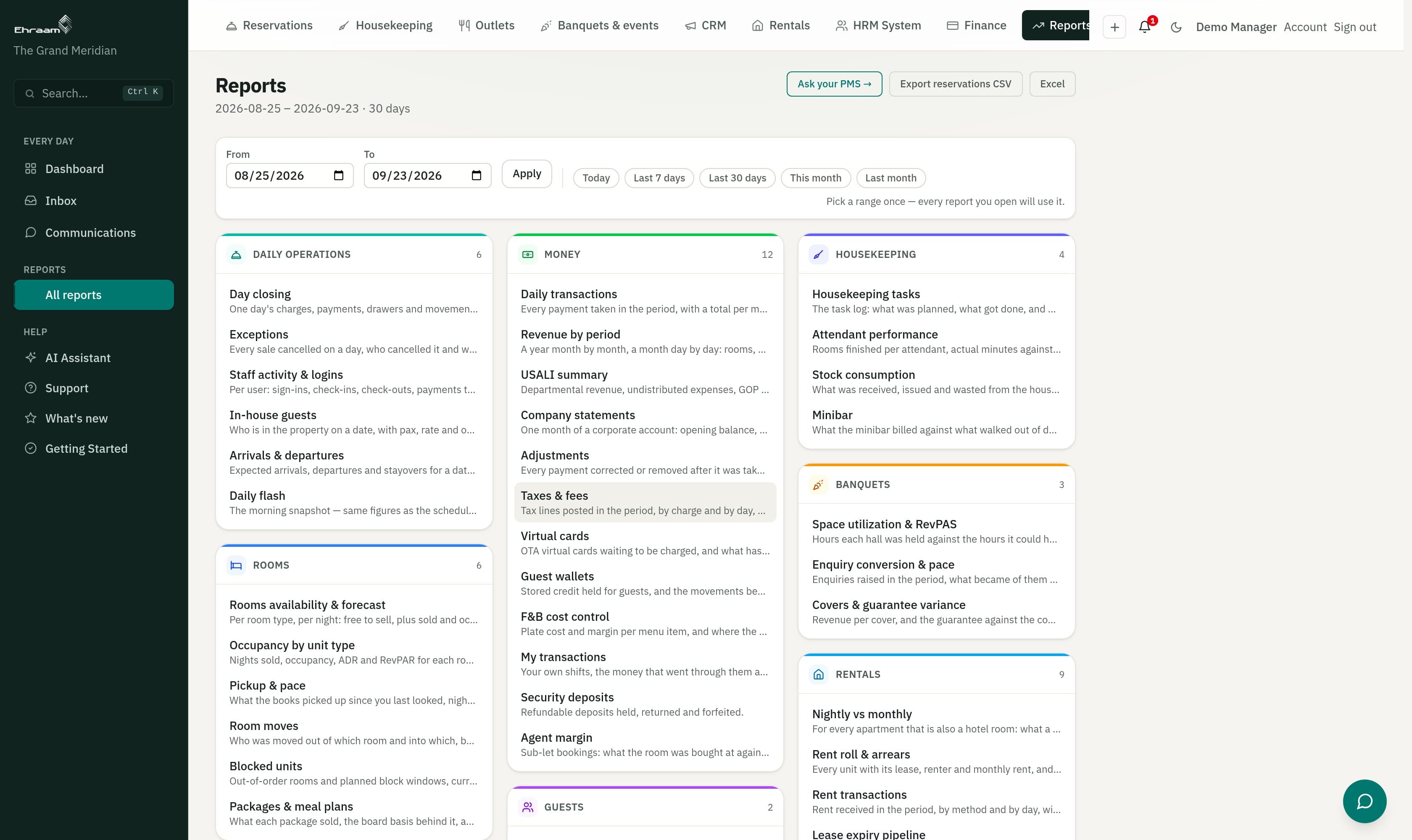Click the plus quick-add button

coord(1114,26)
